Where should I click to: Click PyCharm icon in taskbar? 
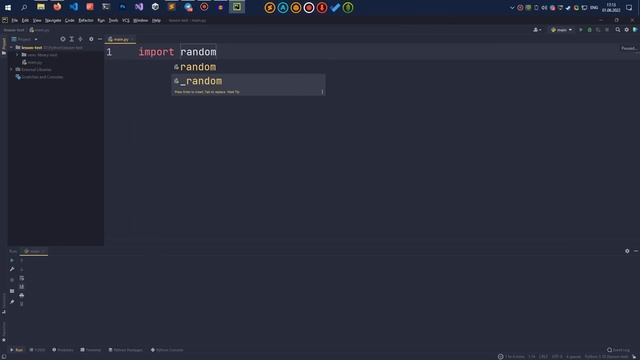[237, 7]
